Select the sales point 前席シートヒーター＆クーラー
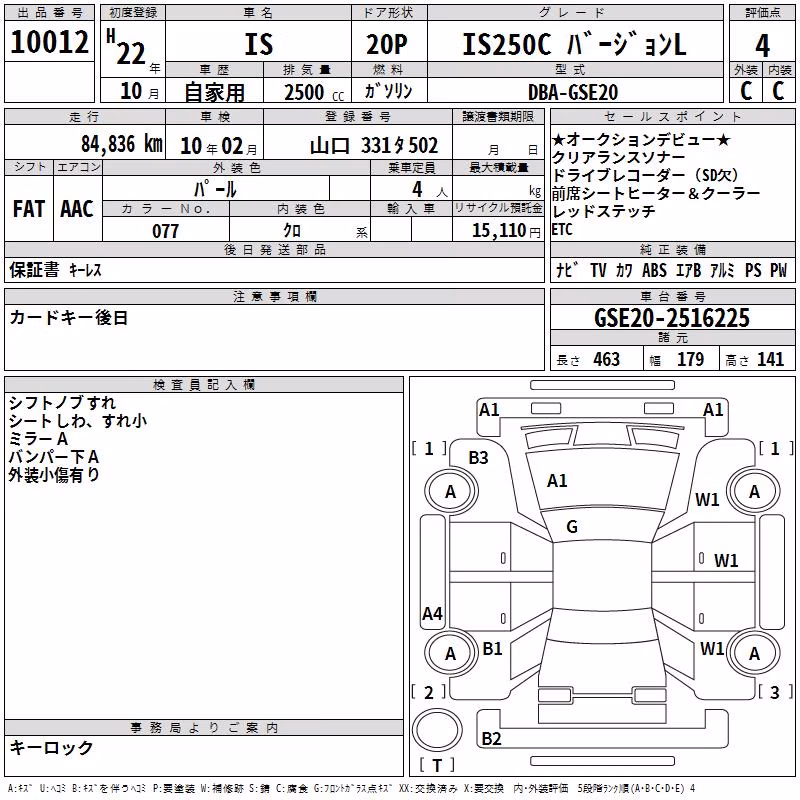Viewport: 800px width, 800px height. pos(656,193)
